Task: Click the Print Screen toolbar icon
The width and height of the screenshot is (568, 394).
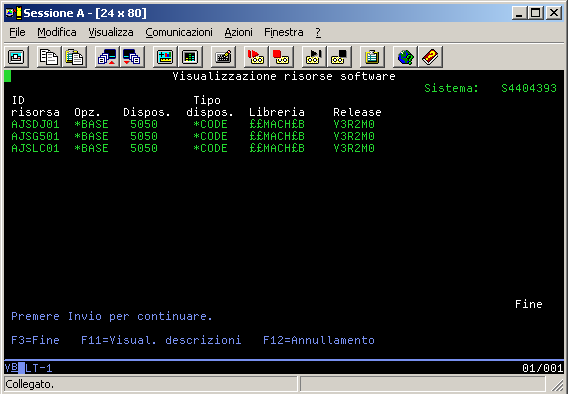Action: click(x=16, y=57)
